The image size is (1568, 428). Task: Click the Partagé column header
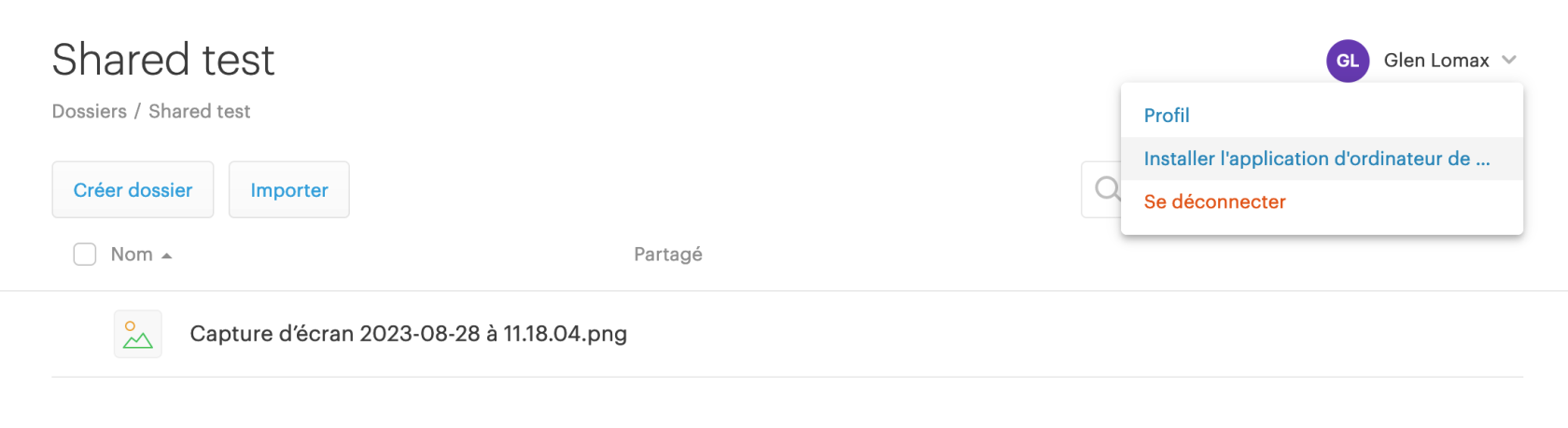[667, 255]
